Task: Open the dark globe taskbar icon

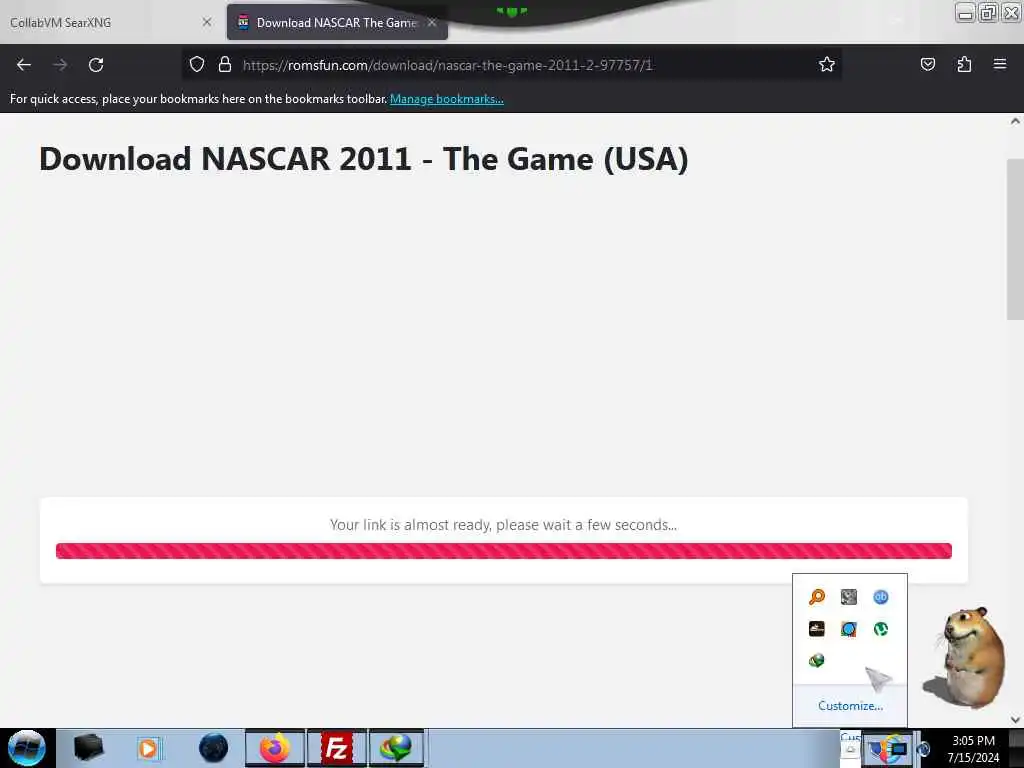Action: click(213, 748)
